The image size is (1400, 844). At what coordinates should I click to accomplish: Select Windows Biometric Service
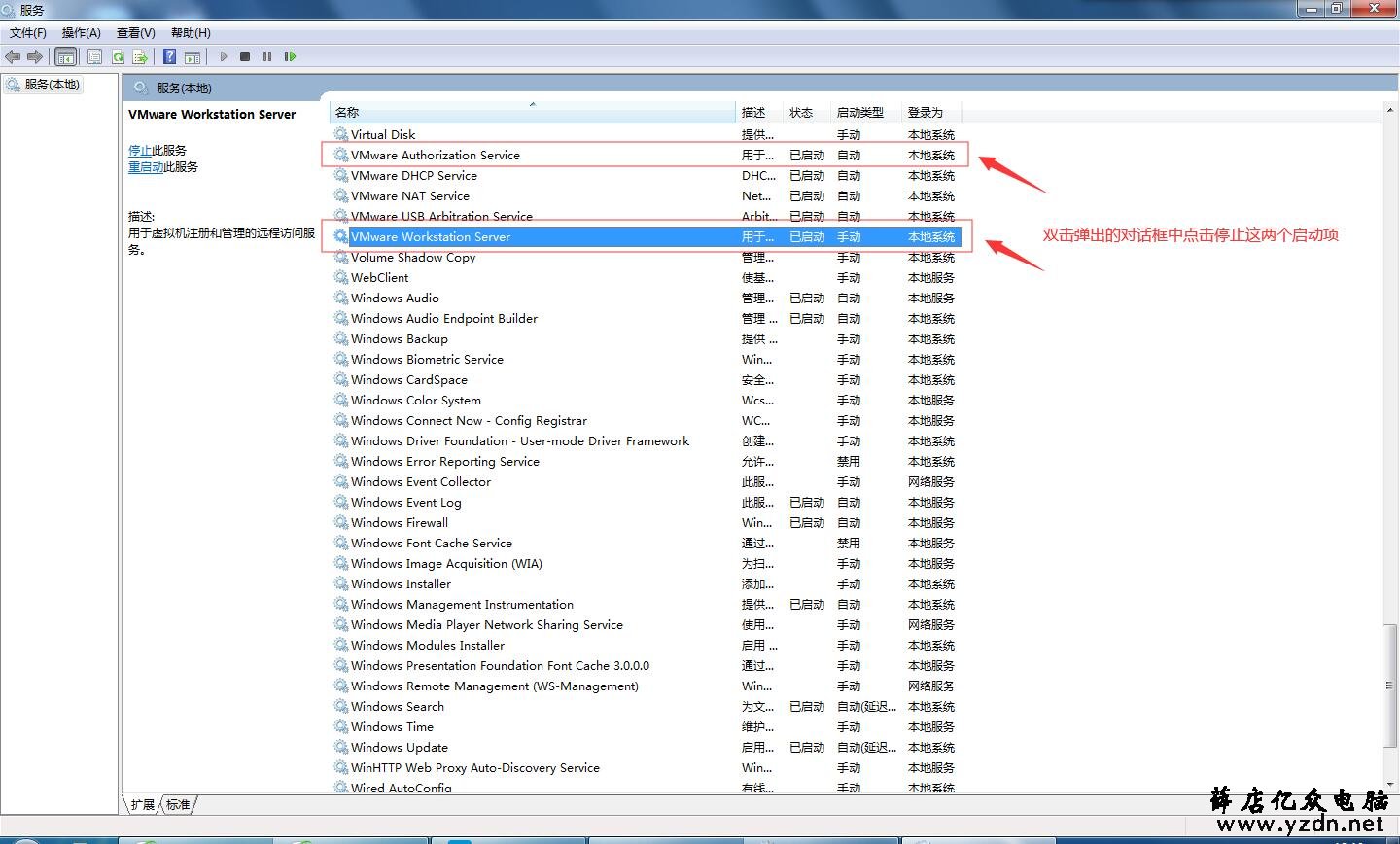coord(427,359)
